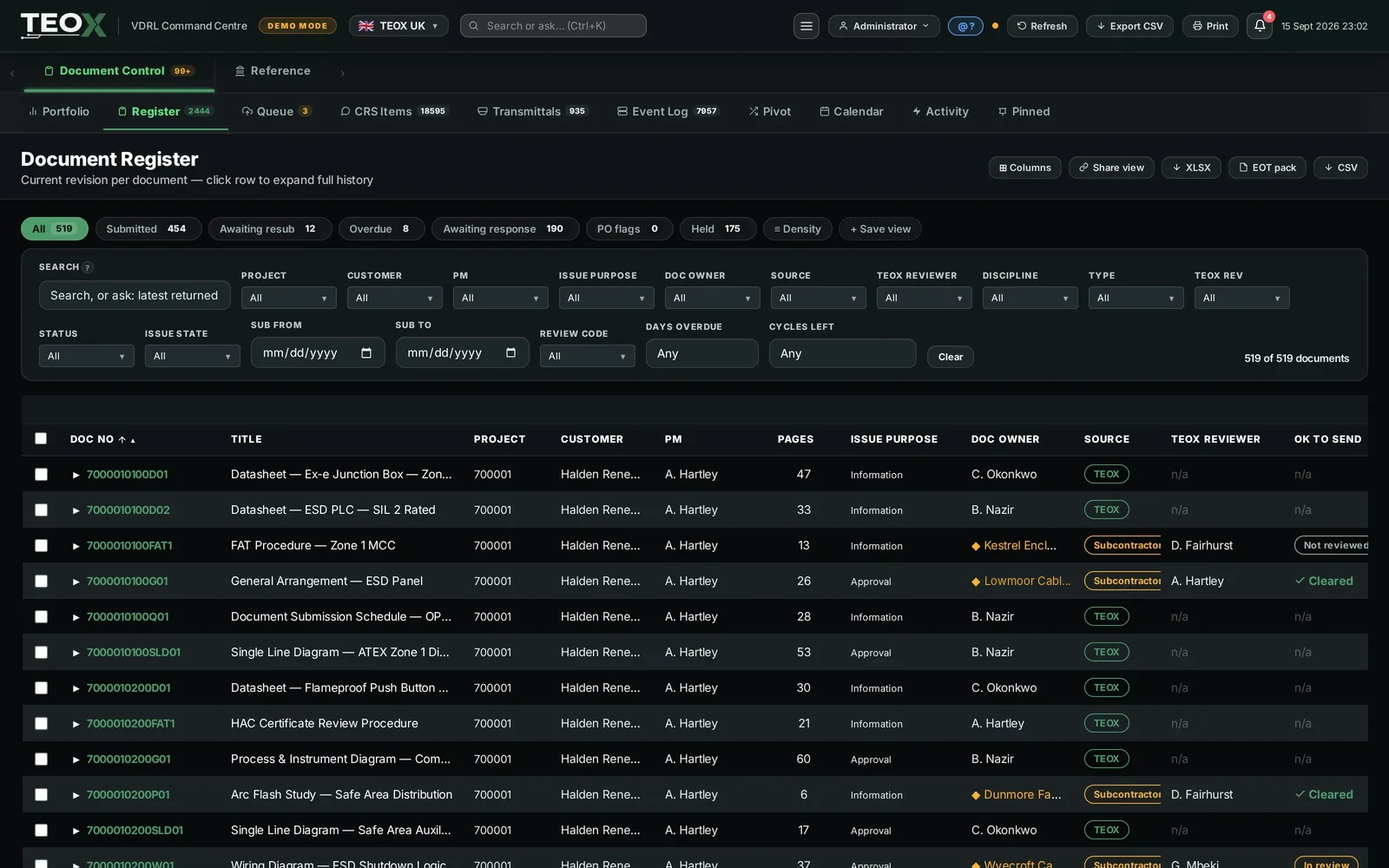
Task: Click the register search field
Action: coord(135,295)
